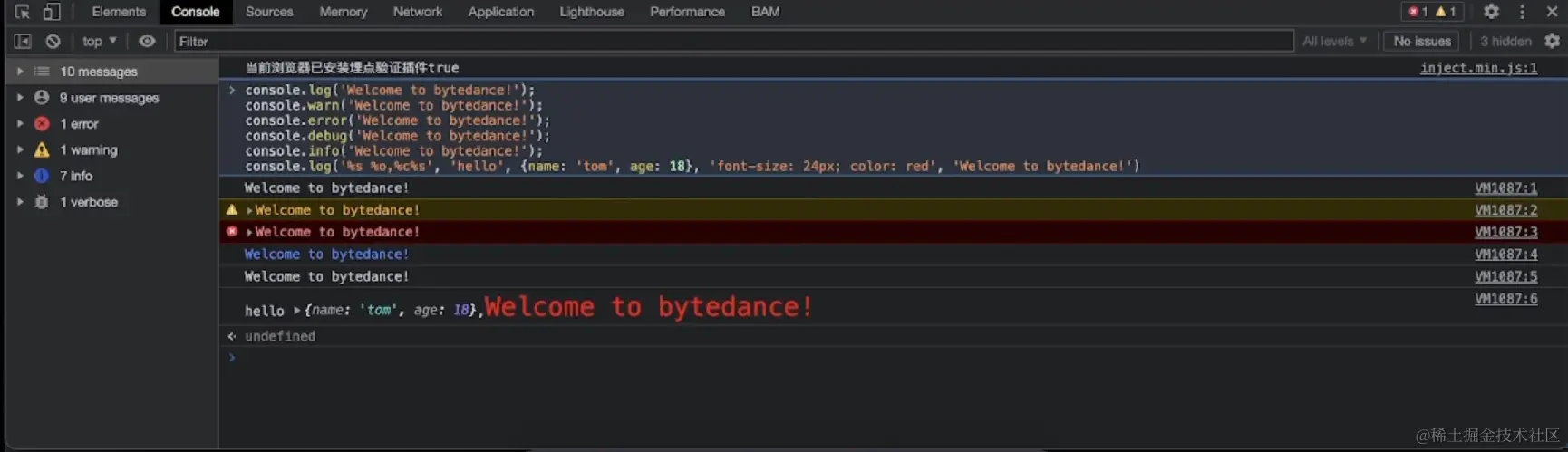The image size is (1568, 452).
Task: Click the red error icon in sidebar
Action: [x=42, y=123]
